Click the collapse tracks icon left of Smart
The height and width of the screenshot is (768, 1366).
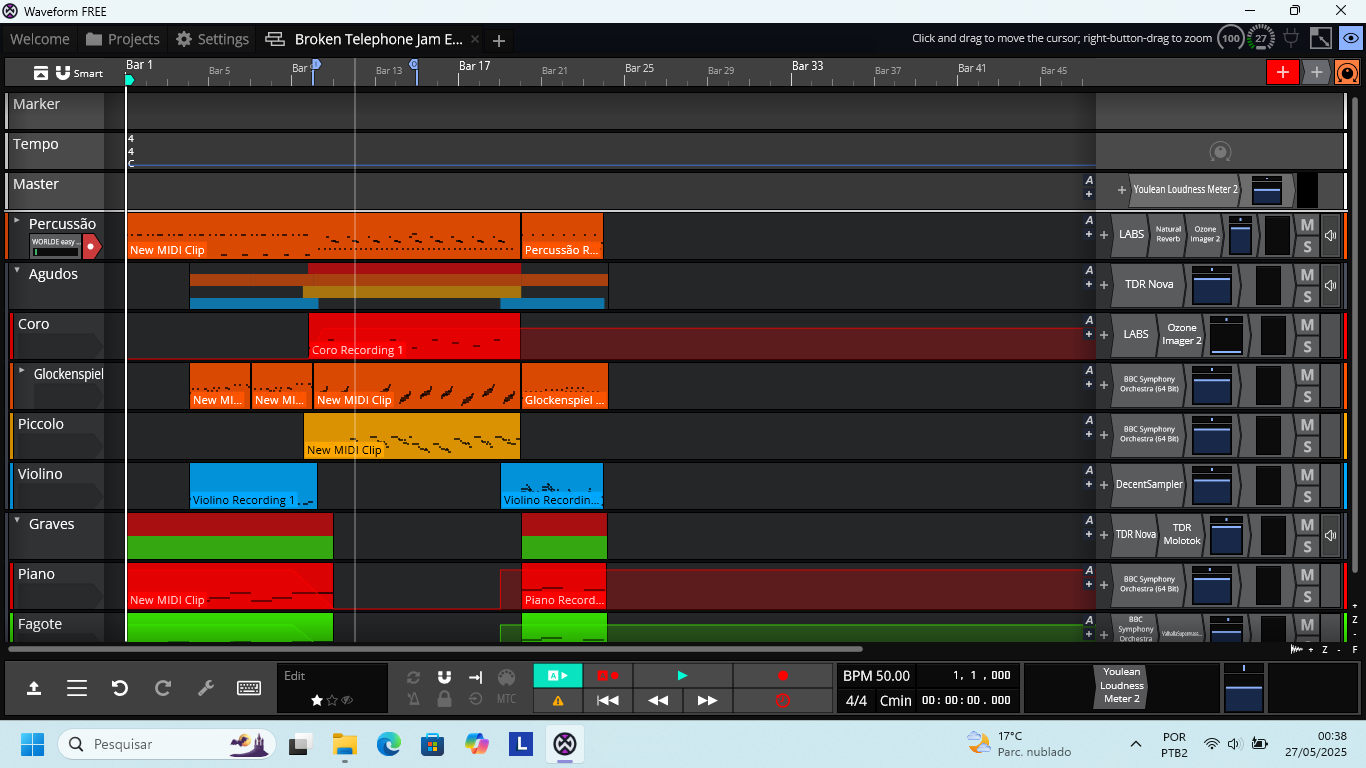point(40,73)
